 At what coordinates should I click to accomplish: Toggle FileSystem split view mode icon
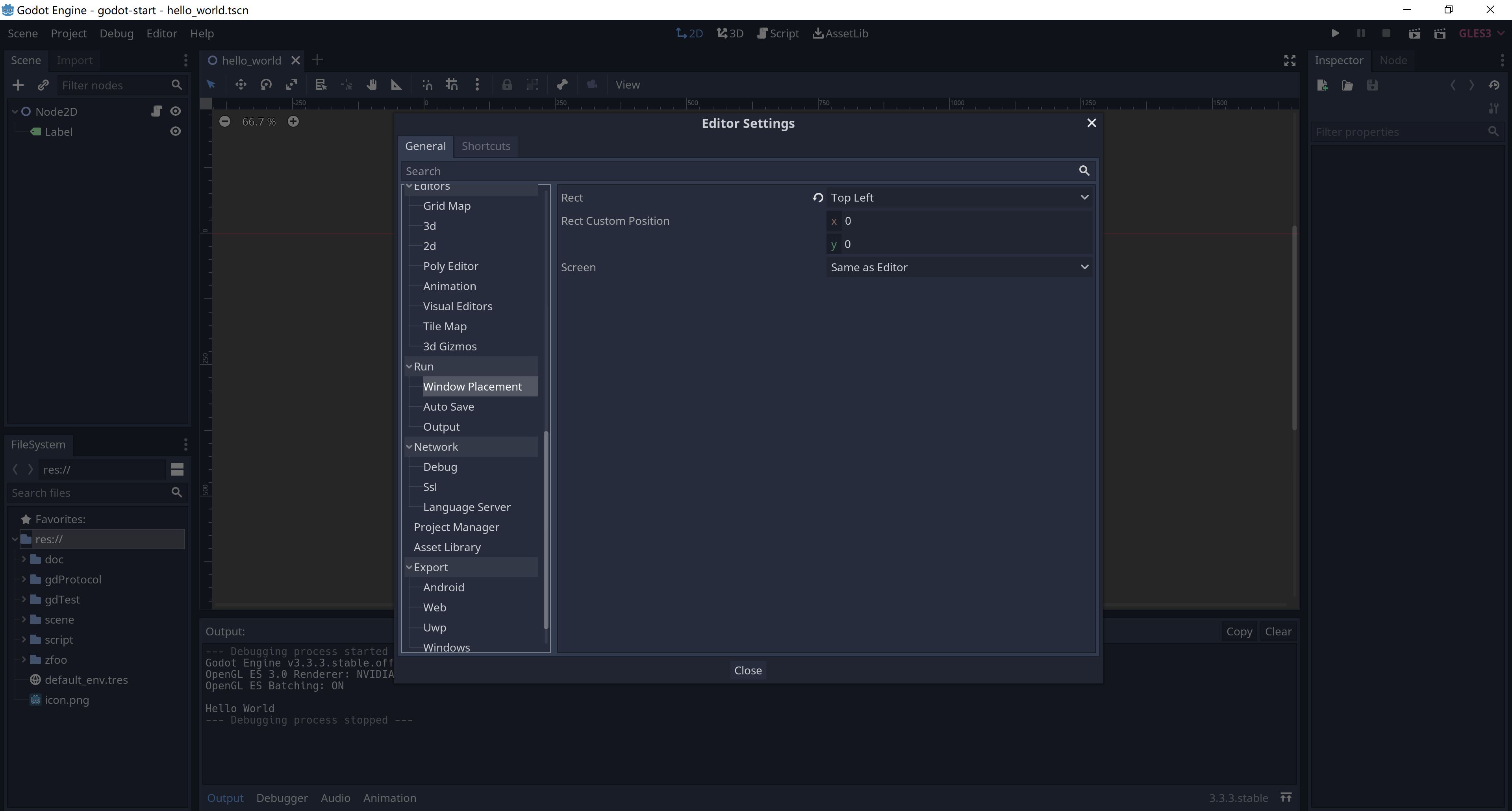coord(177,469)
